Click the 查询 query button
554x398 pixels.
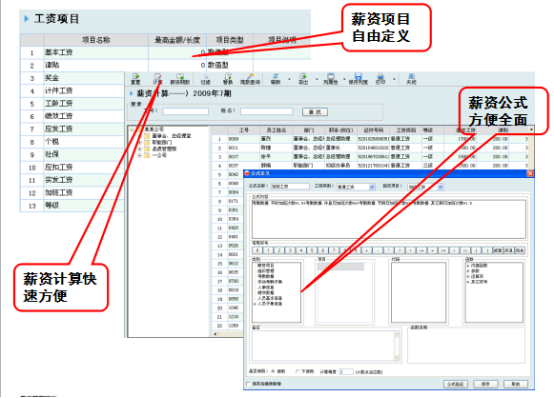[x=315, y=112]
